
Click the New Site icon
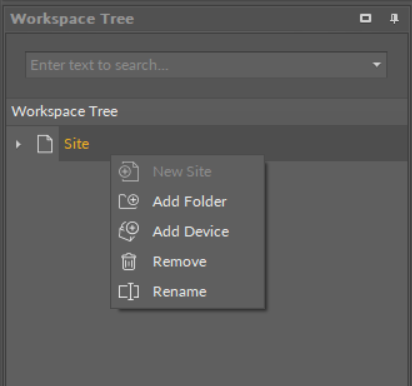pos(129,172)
